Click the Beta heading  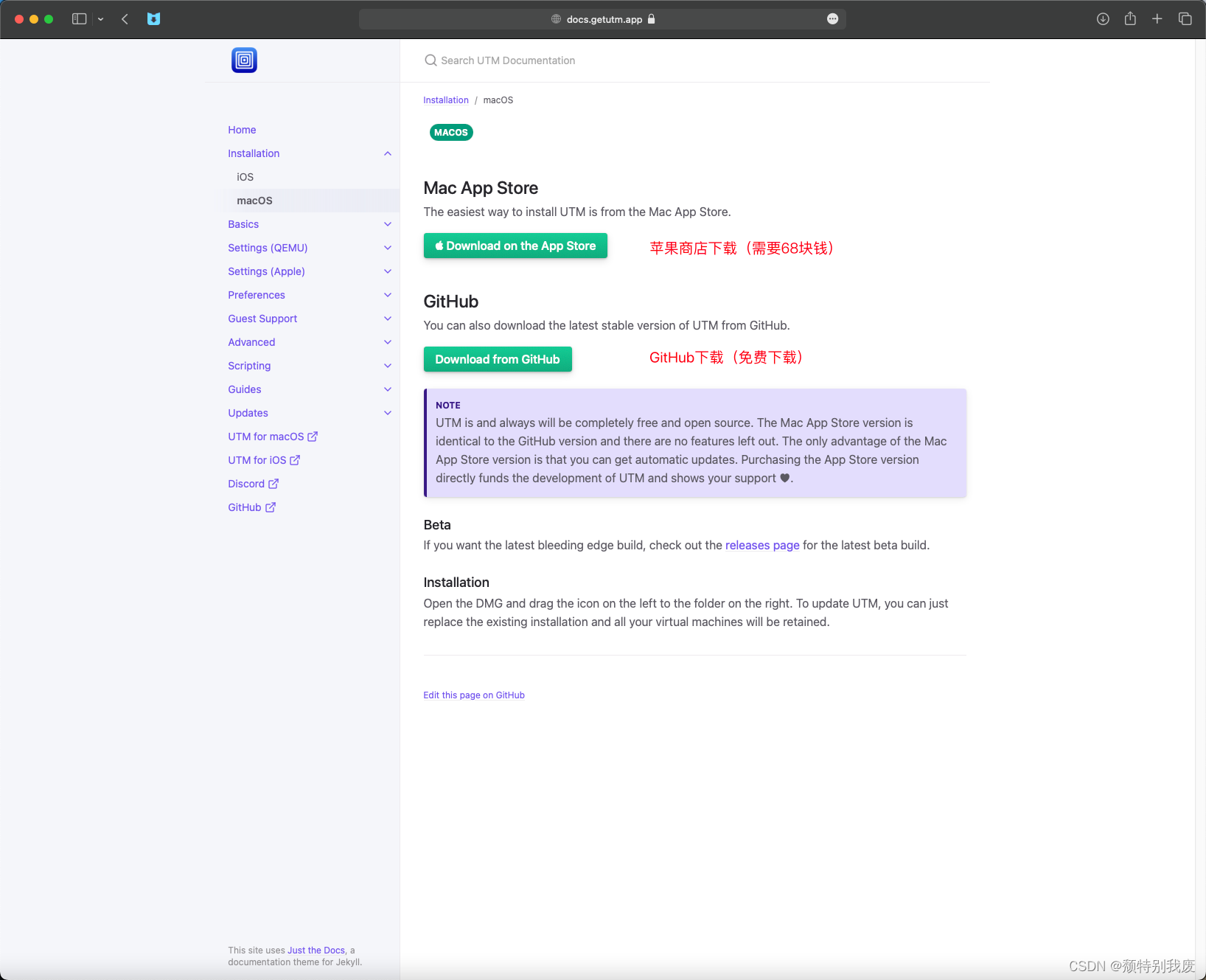pos(437,525)
